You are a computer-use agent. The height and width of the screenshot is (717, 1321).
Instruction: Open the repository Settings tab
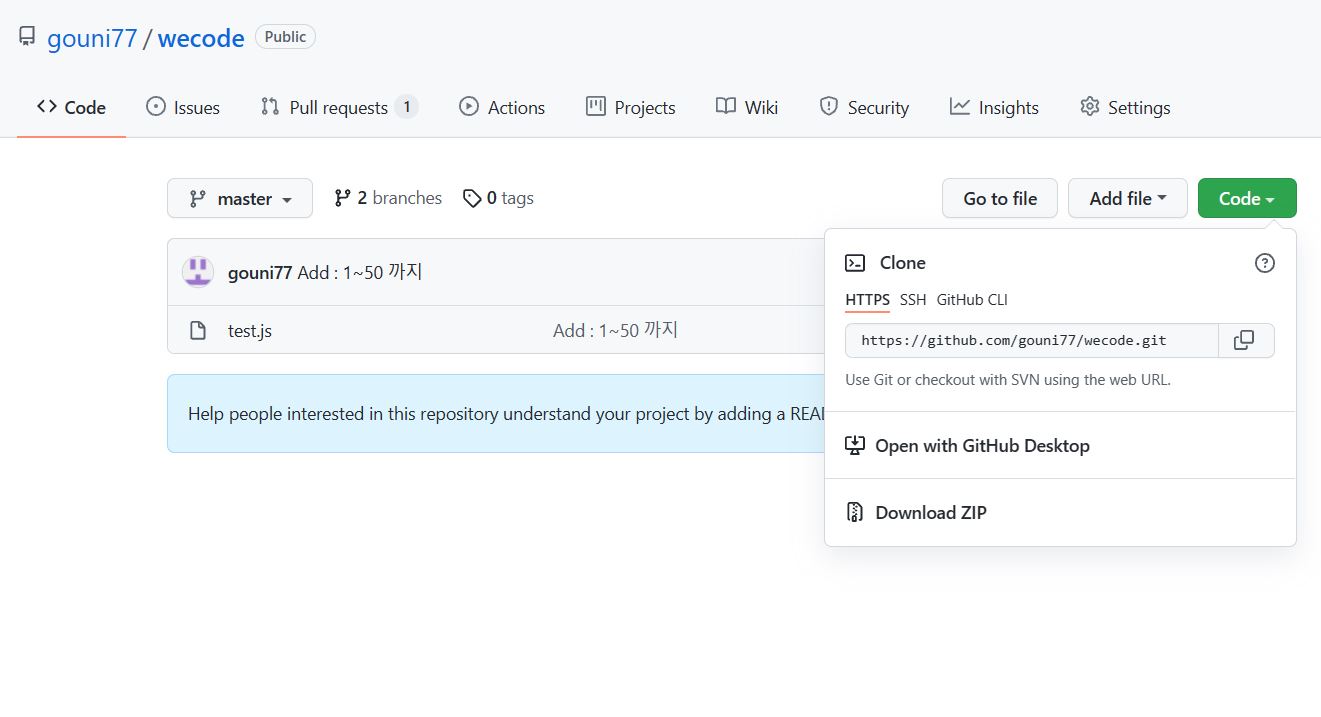1125,107
